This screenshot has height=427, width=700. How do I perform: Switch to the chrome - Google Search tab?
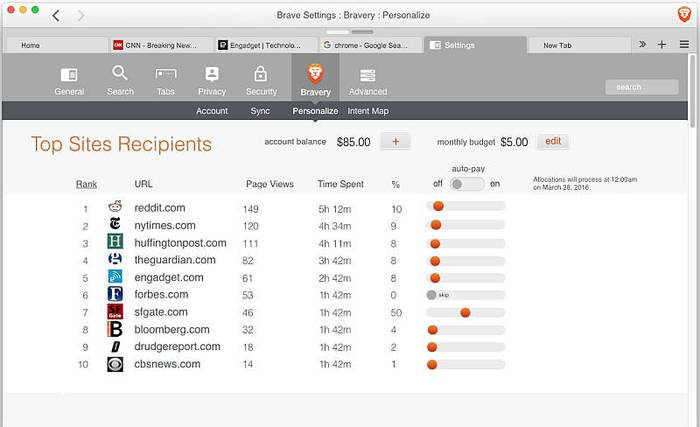click(370, 45)
